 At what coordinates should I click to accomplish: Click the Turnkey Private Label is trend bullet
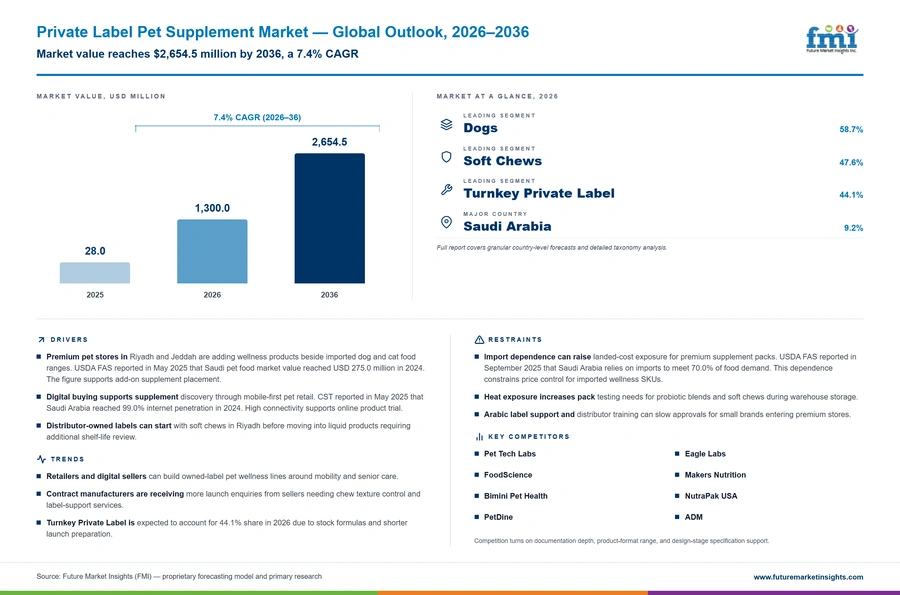coord(227,528)
